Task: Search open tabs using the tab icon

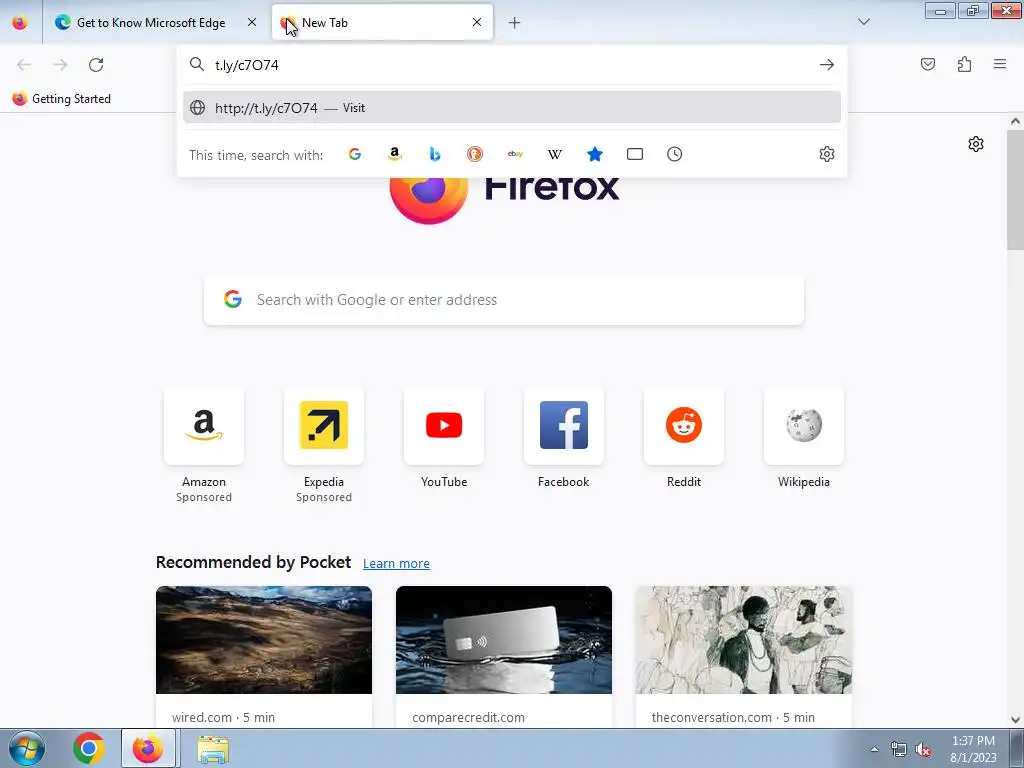Action: point(635,154)
